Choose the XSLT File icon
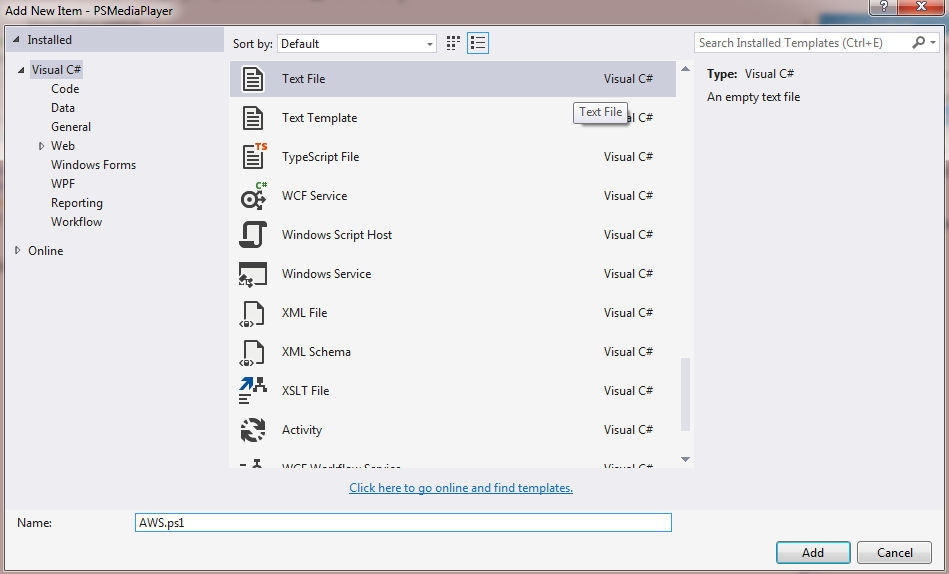This screenshot has width=949, height=574. point(253,391)
